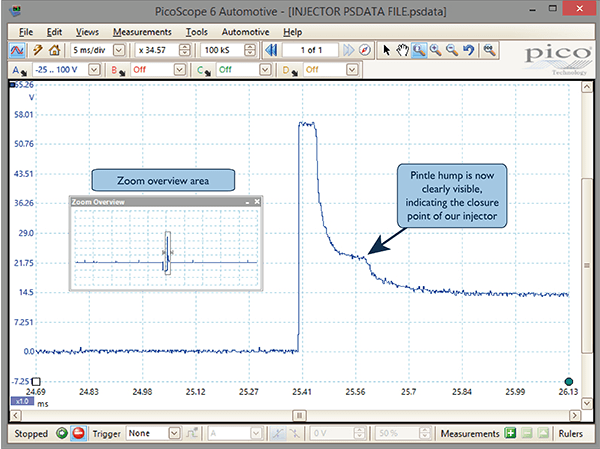Expand the Trigger mode None dropdown
The width and height of the screenshot is (600, 449).
174,433
